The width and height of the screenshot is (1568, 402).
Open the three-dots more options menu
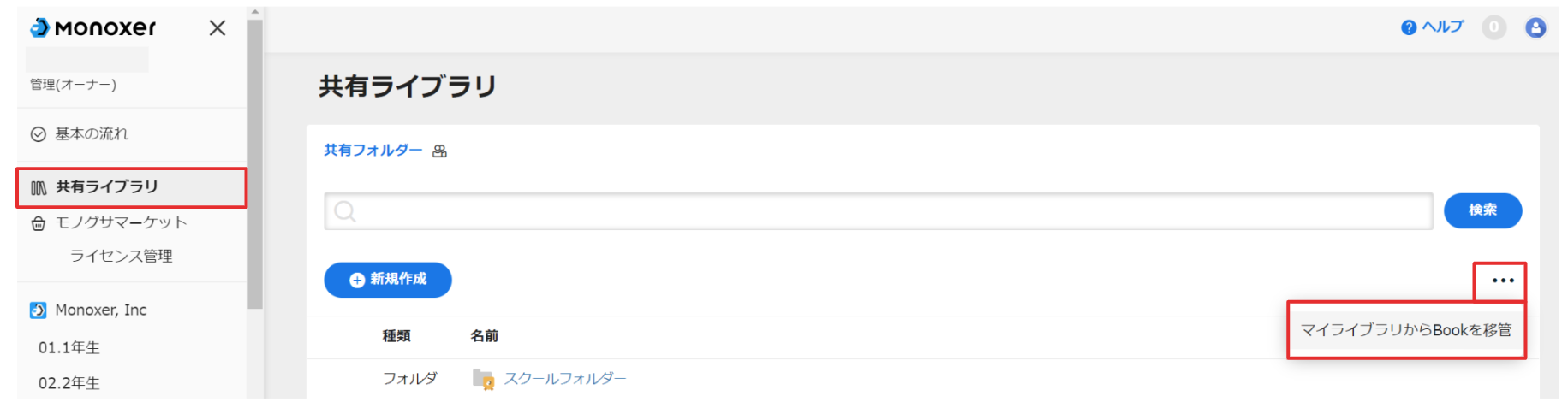pyautogui.click(x=1503, y=281)
